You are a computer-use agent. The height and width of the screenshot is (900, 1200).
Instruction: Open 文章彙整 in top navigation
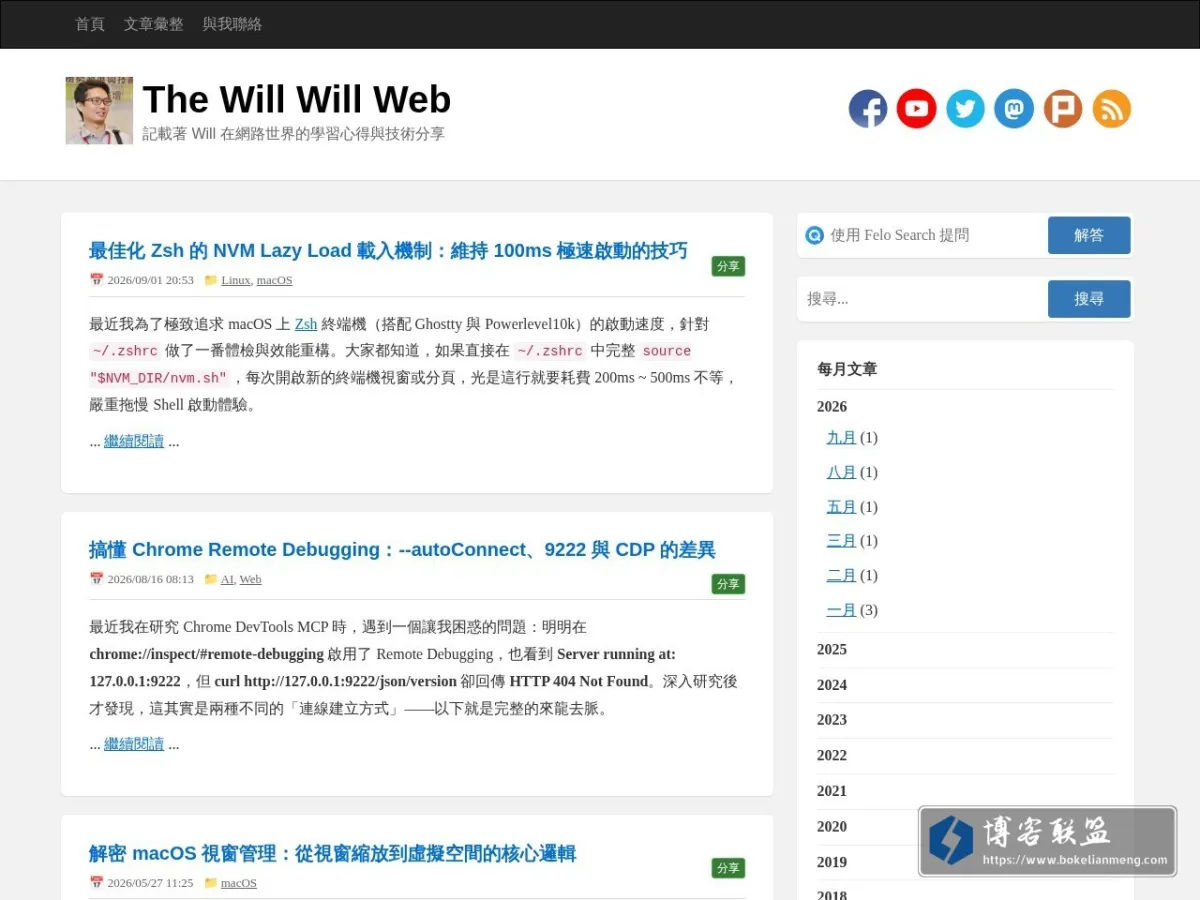[154, 24]
